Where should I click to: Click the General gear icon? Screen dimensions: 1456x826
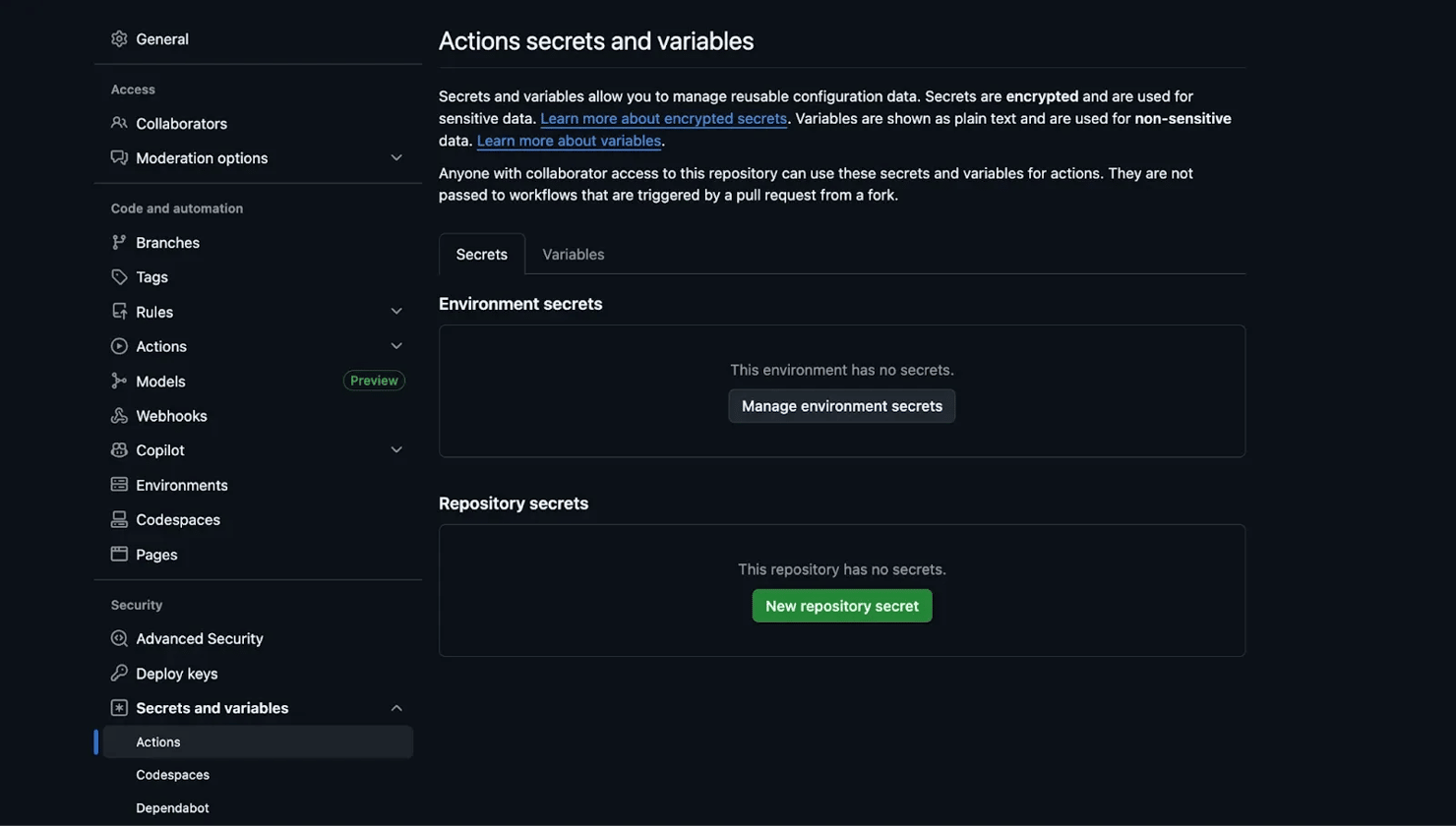click(x=119, y=39)
